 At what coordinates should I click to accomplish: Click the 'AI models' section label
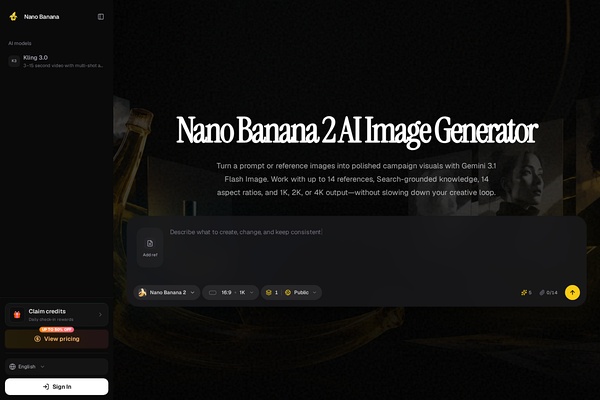[x=20, y=43]
